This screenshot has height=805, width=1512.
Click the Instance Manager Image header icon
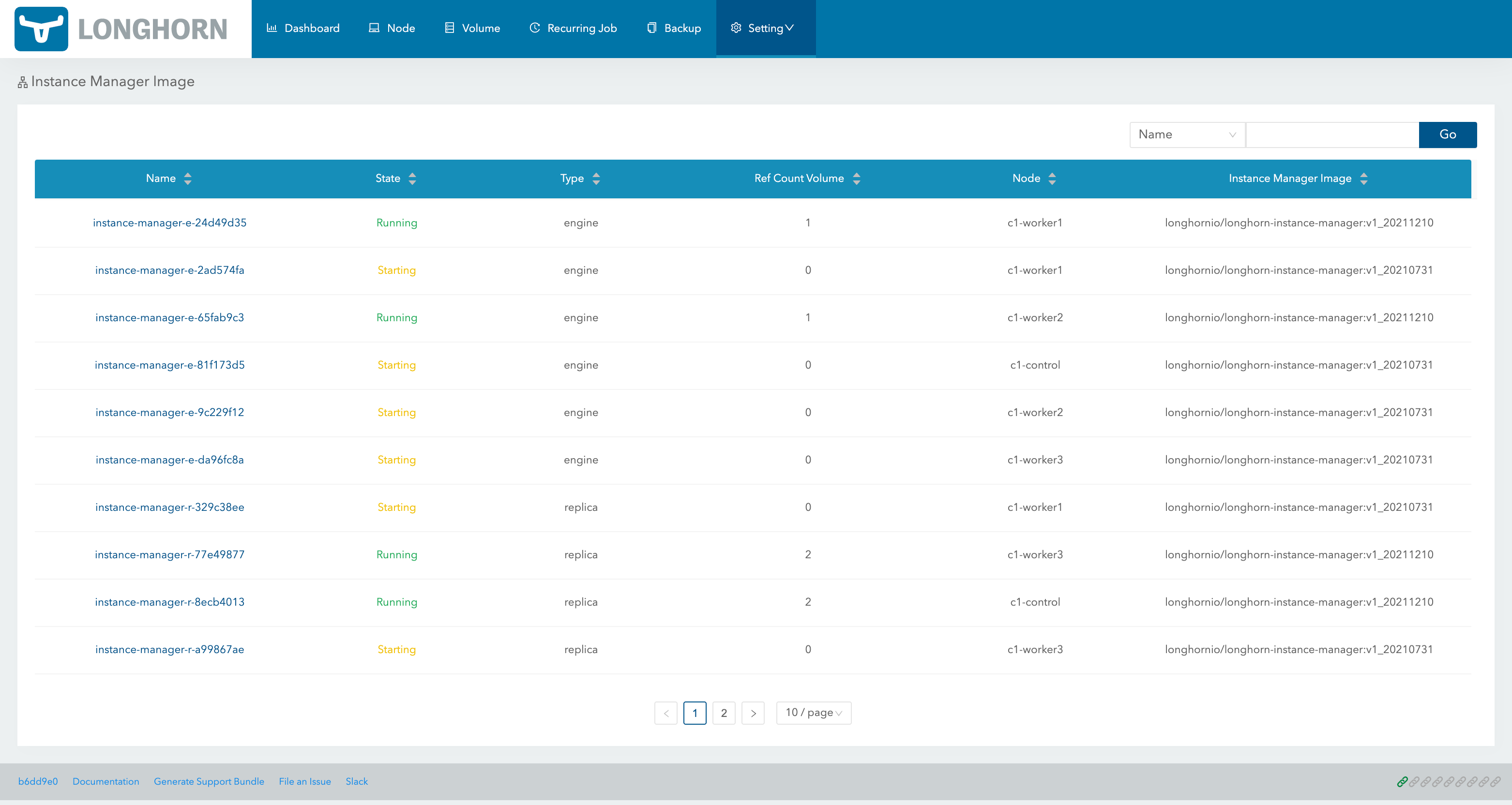tap(22, 81)
